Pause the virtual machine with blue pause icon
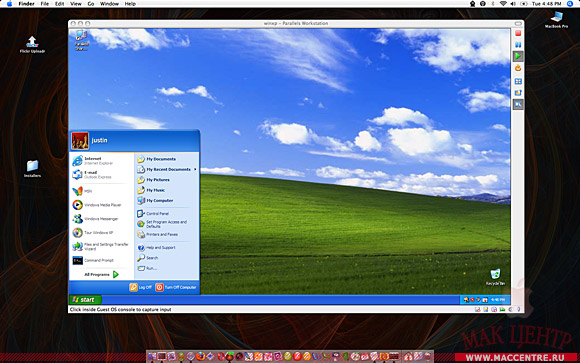580x363 pixels. (518, 45)
